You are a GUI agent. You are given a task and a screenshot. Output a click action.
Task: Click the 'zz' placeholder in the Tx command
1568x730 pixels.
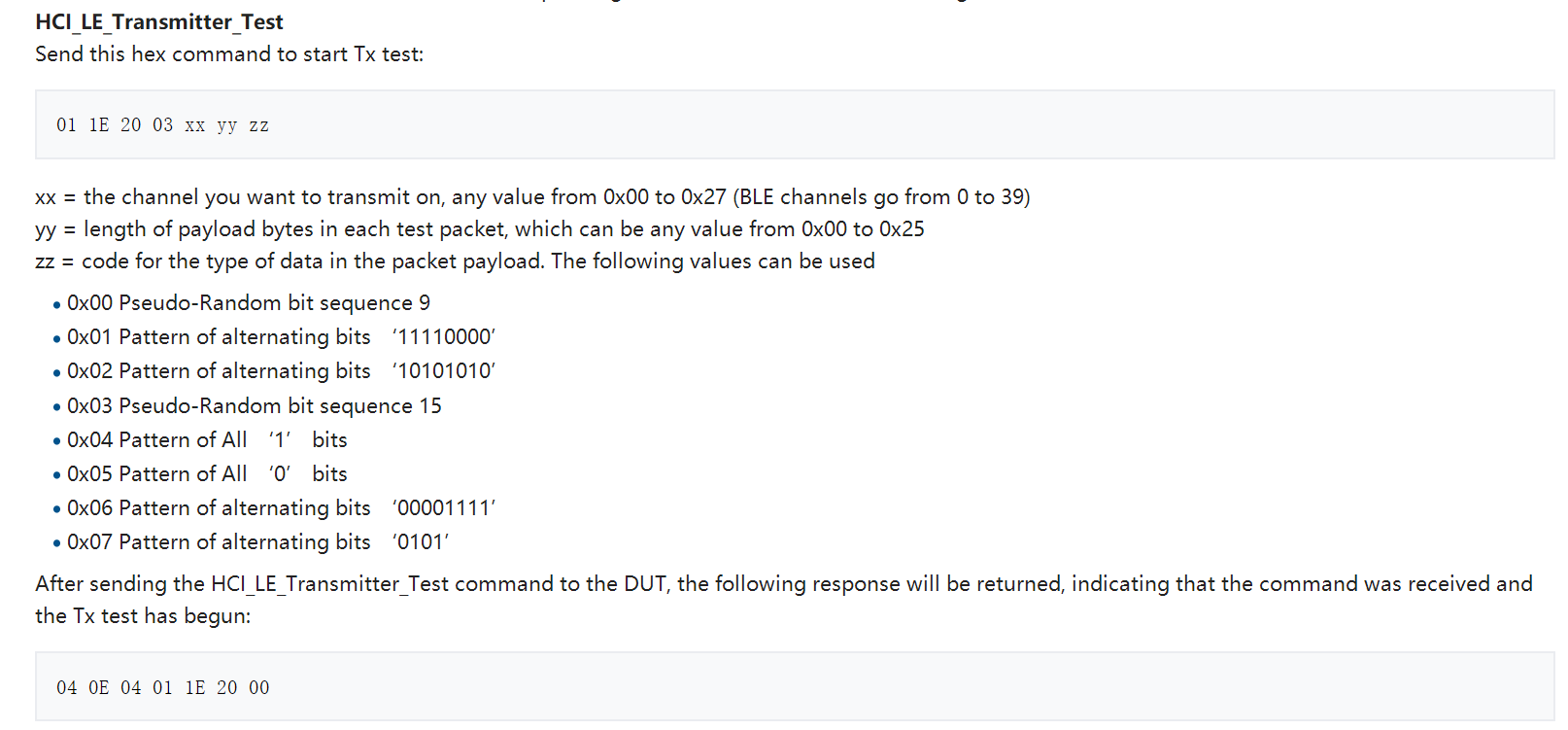pyautogui.click(x=258, y=125)
